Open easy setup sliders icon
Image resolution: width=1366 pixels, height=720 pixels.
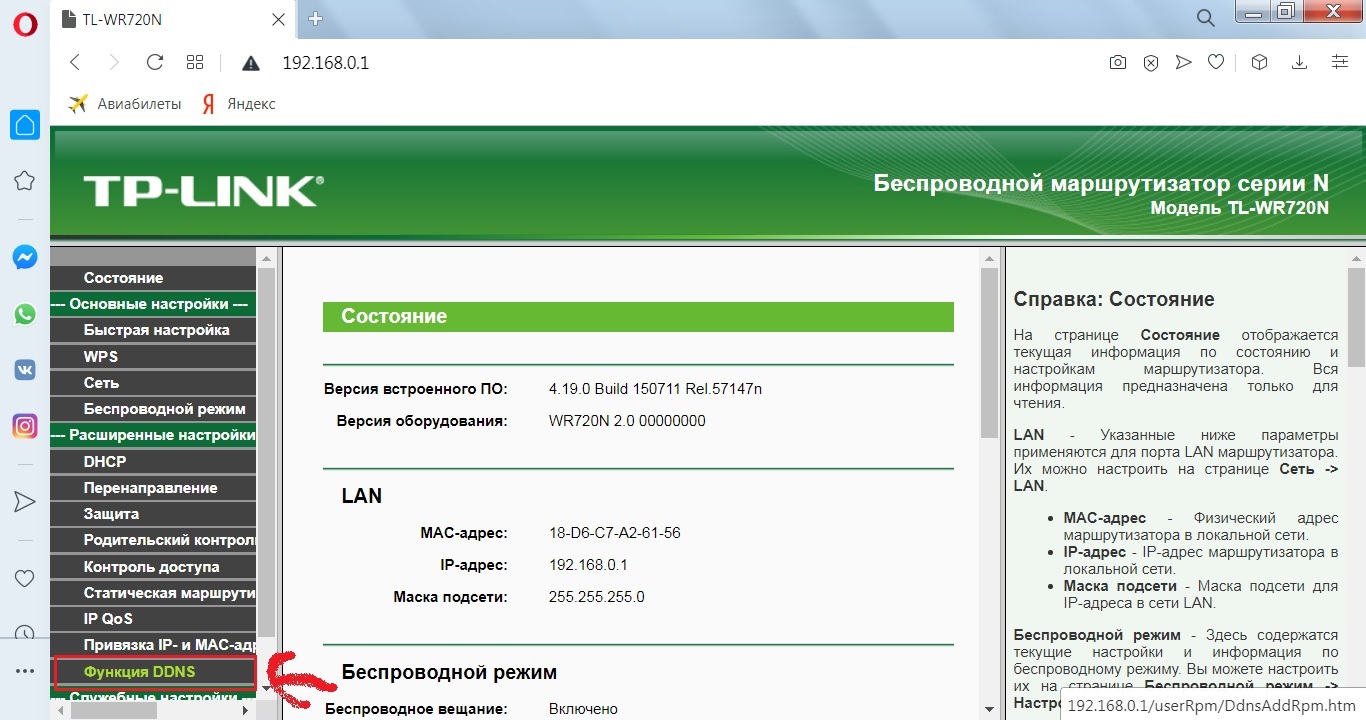click(x=1340, y=63)
